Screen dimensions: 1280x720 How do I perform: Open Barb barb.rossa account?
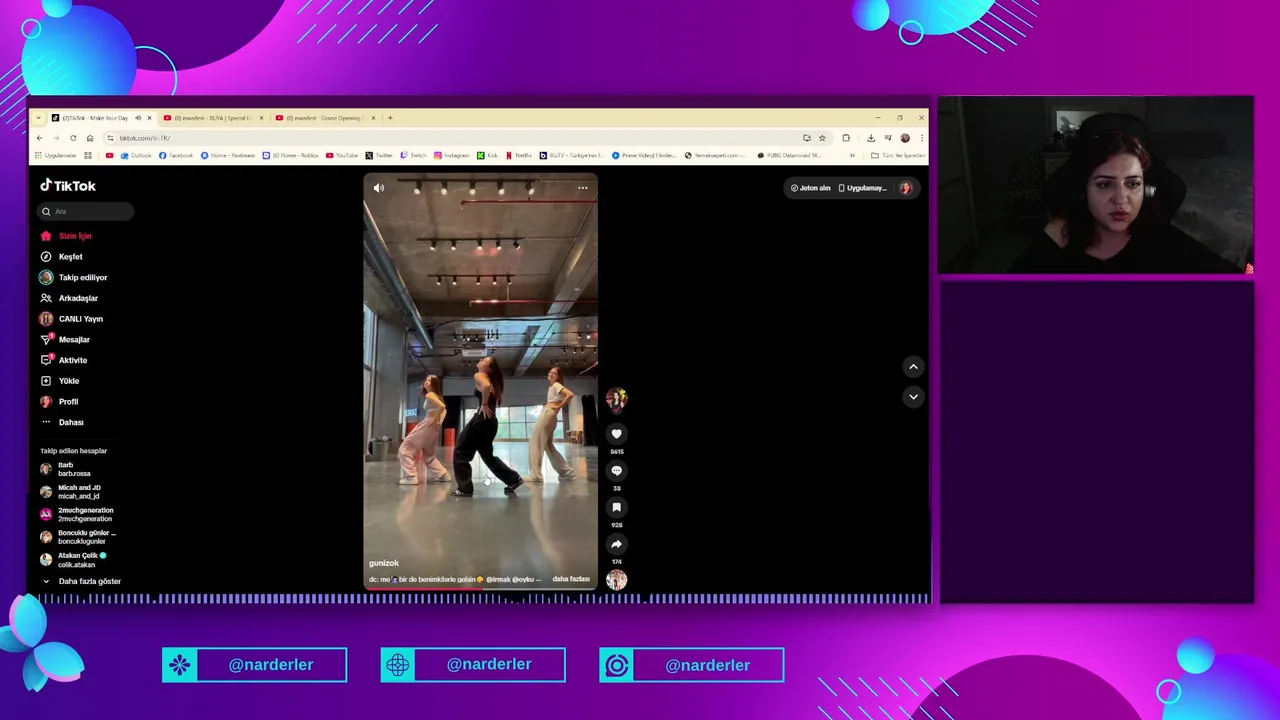coord(68,469)
